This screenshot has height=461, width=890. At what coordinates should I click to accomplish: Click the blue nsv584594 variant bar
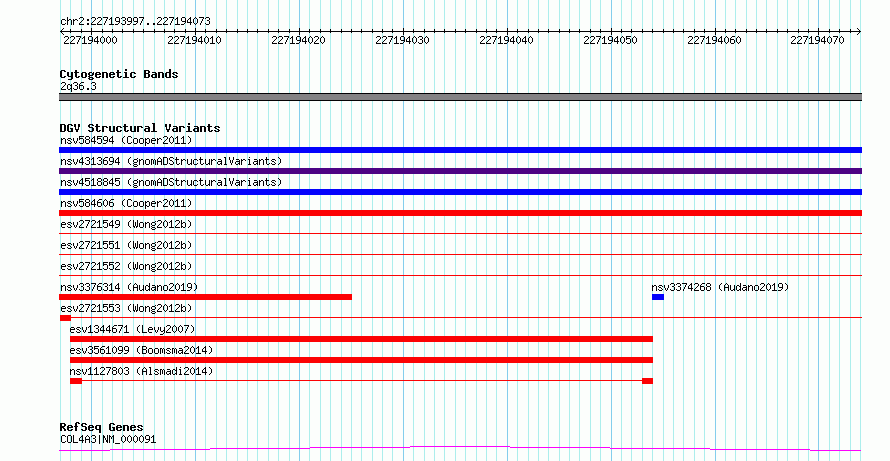coord(460,150)
